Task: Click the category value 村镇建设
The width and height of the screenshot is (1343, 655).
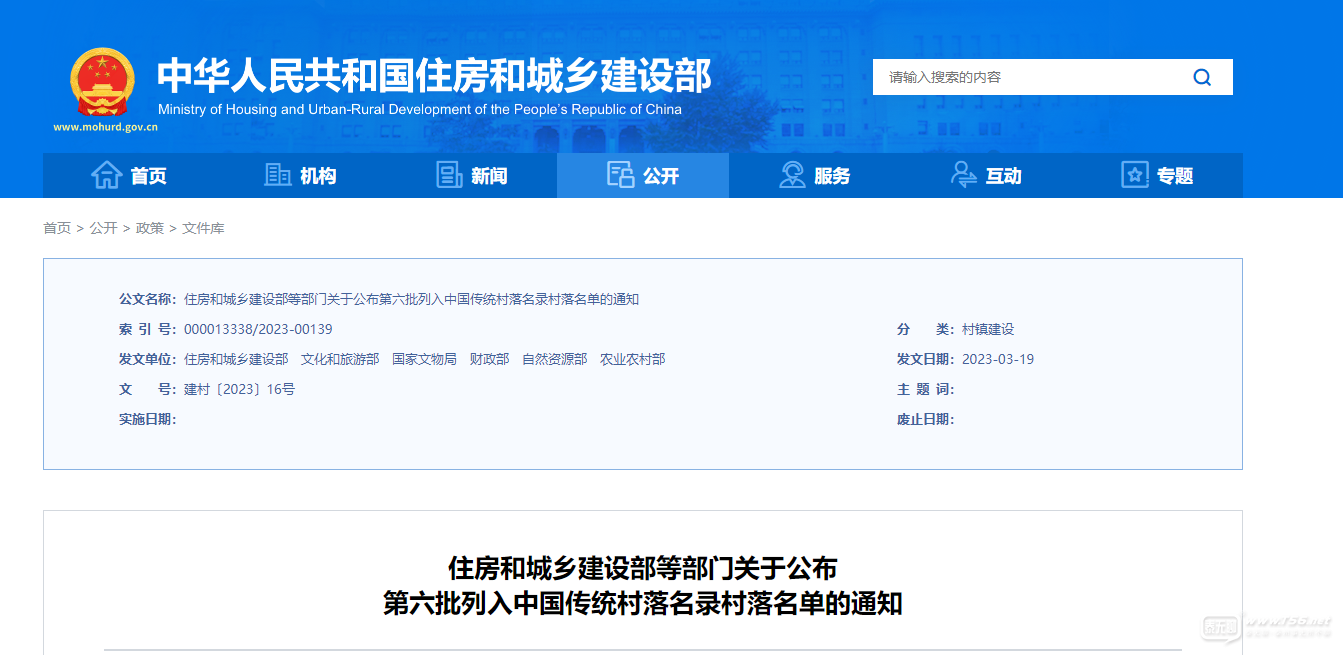Action: [988, 329]
